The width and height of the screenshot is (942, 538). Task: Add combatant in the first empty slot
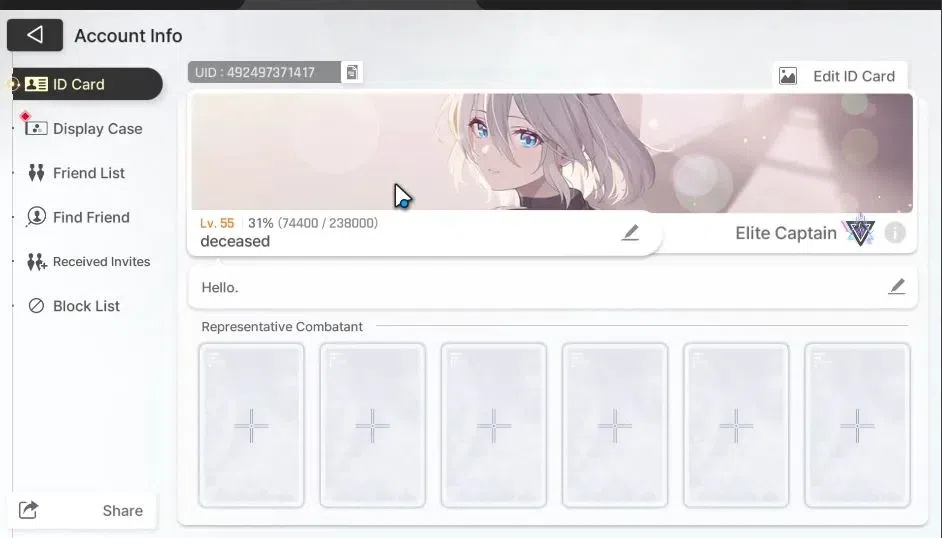coord(251,426)
